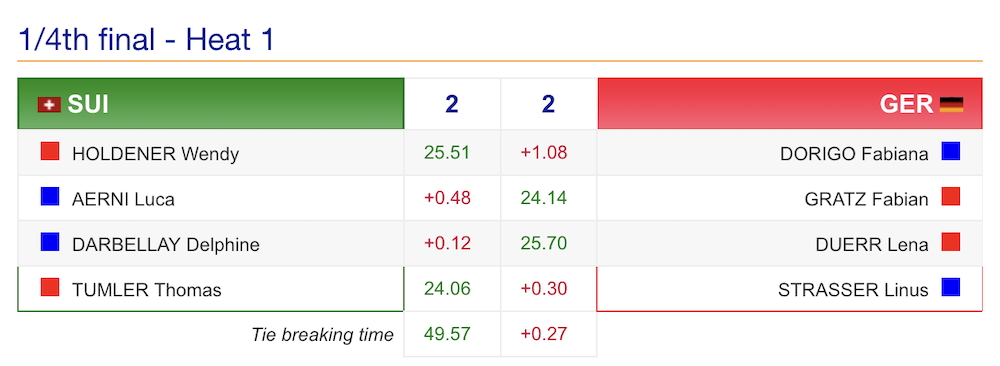Click the Swiss flag icon next to SUI
This screenshot has height=366, width=1000.
[49, 105]
